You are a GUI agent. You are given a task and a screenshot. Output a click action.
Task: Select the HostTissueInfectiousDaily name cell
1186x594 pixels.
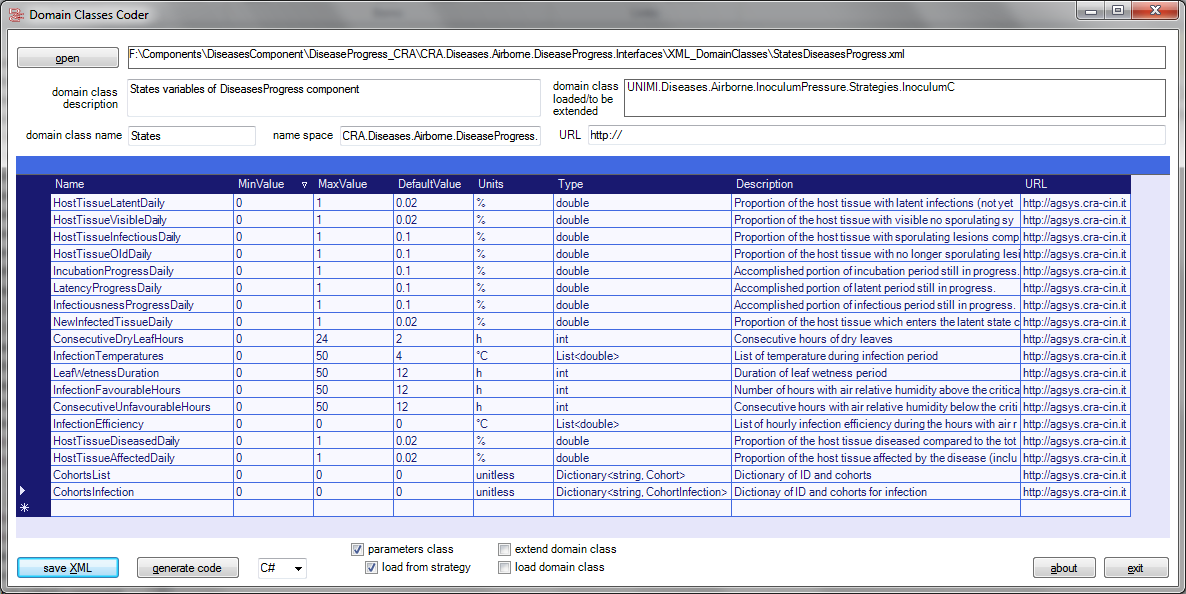pos(142,237)
